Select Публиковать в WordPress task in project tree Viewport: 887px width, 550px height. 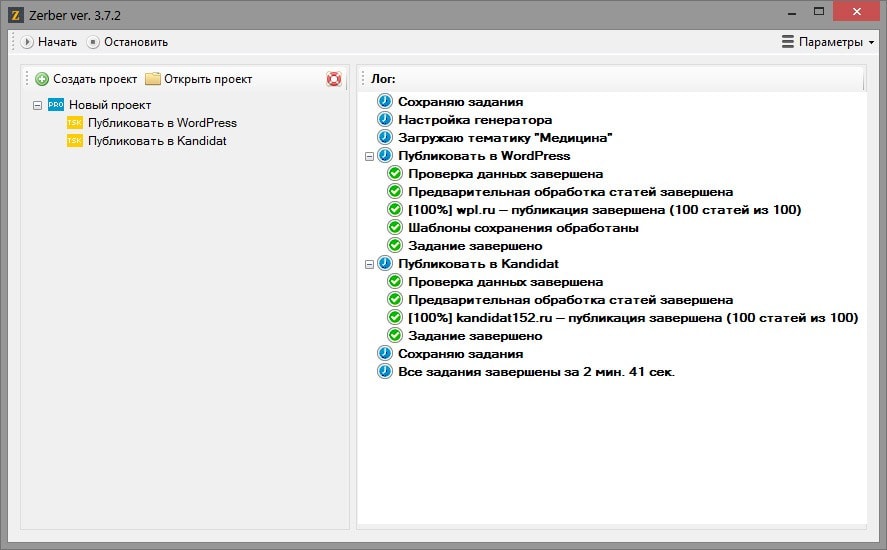point(162,123)
